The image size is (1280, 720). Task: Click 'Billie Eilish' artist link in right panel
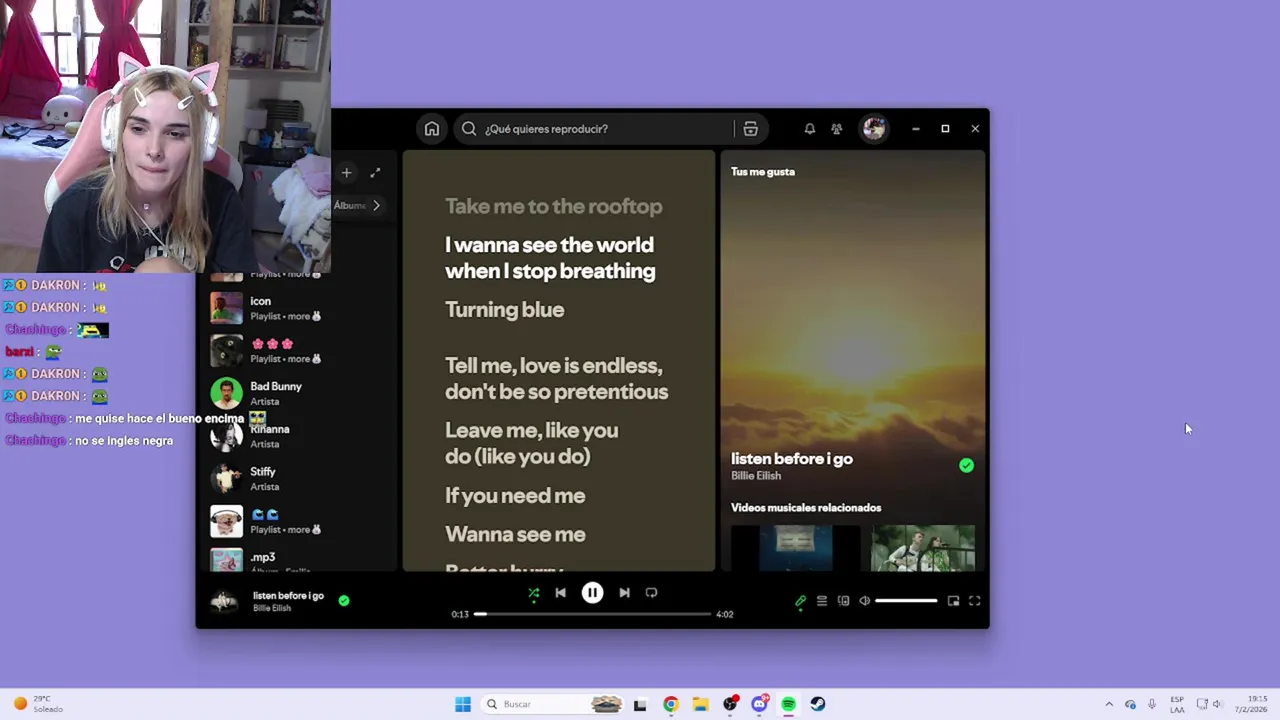(x=756, y=476)
